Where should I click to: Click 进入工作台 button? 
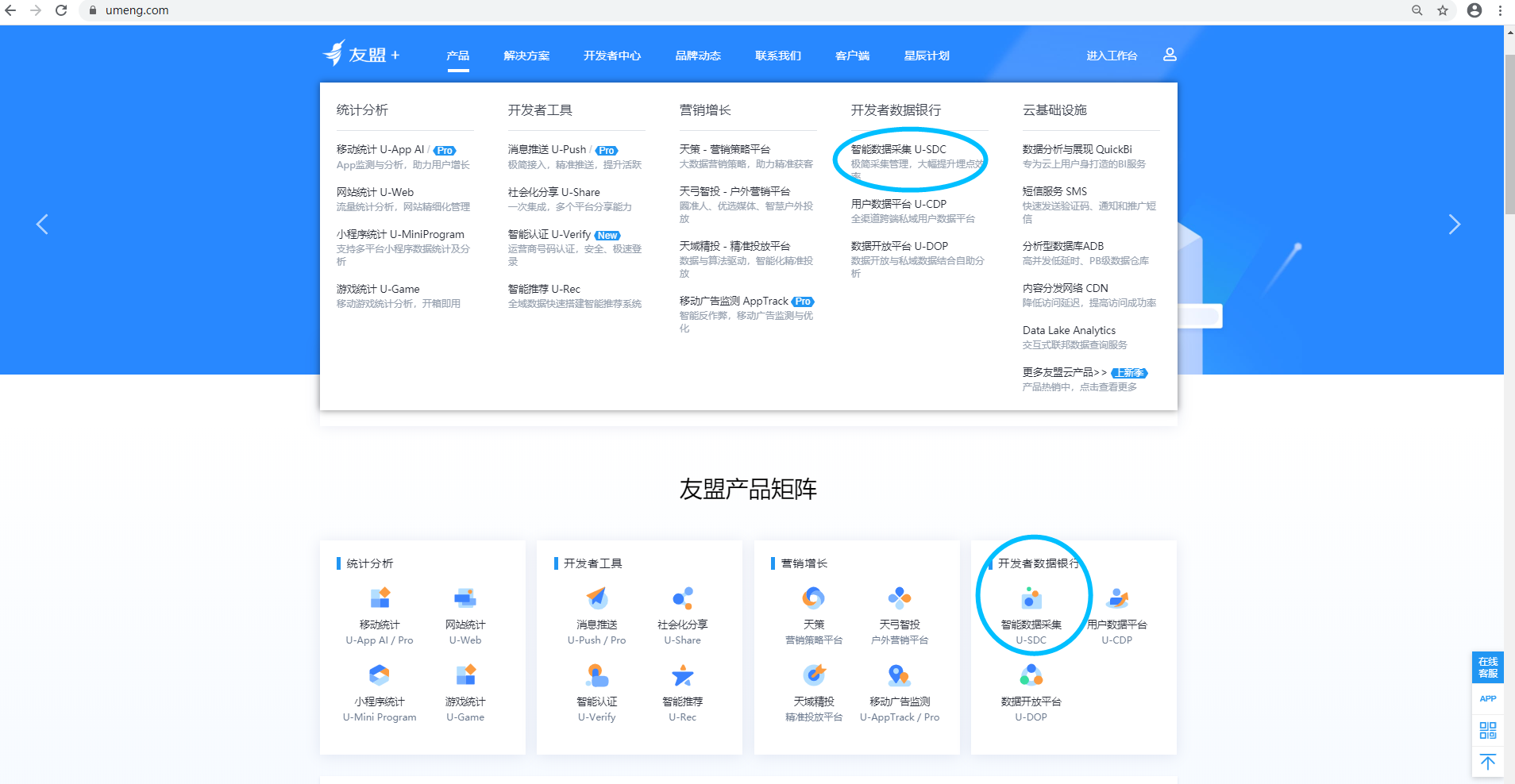coord(1112,56)
